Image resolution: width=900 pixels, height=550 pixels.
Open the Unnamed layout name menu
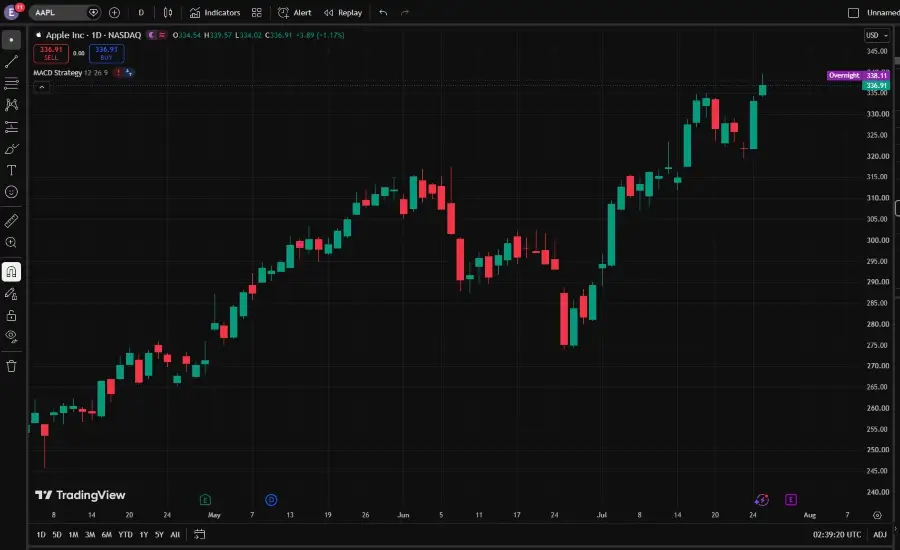[883, 12]
